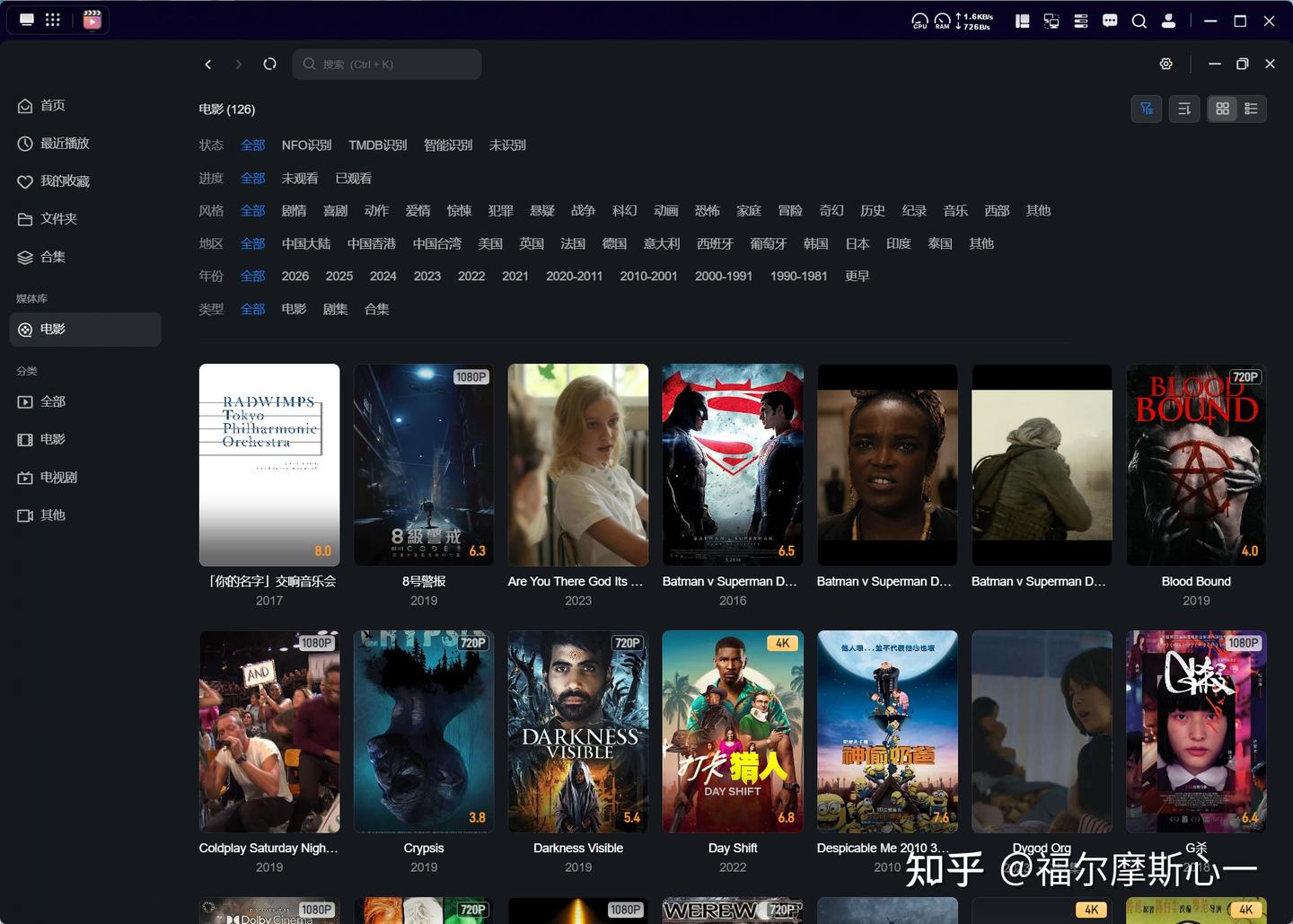Filter type by 合集
This screenshot has height=924, width=1293.
[376, 310]
